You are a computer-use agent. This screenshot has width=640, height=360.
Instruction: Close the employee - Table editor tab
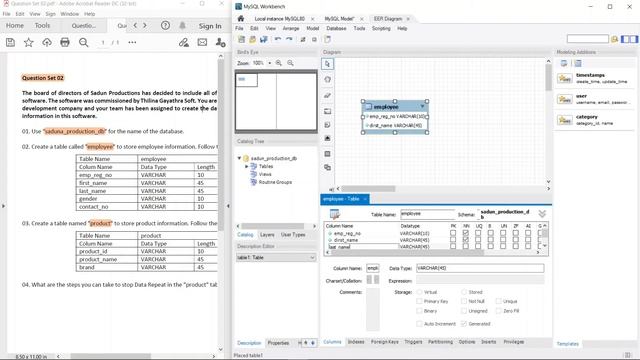[365, 199]
